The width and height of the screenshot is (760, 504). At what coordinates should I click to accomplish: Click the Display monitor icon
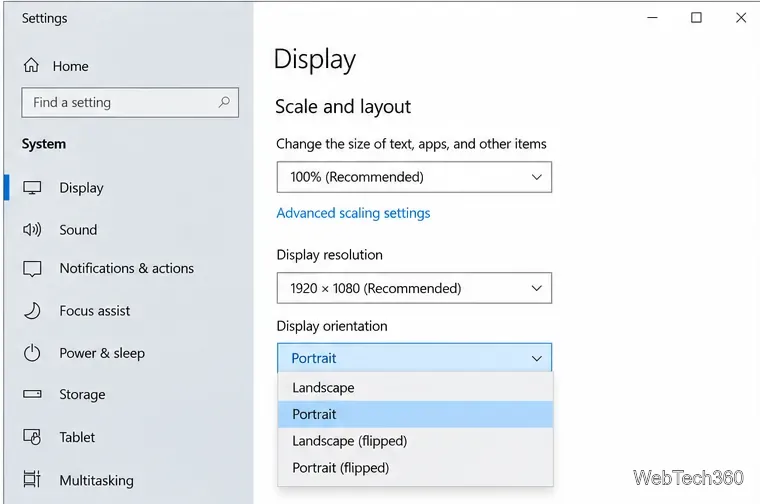tap(32, 188)
